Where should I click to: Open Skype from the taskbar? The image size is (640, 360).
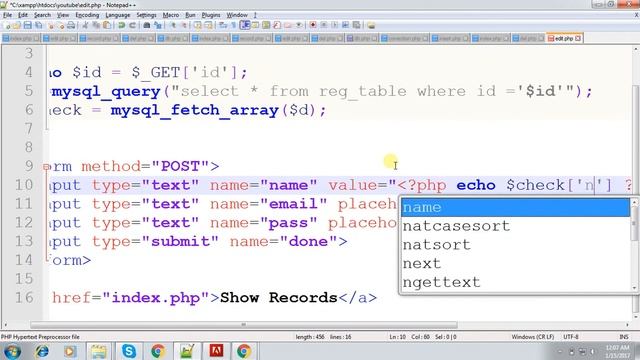click(x=129, y=351)
